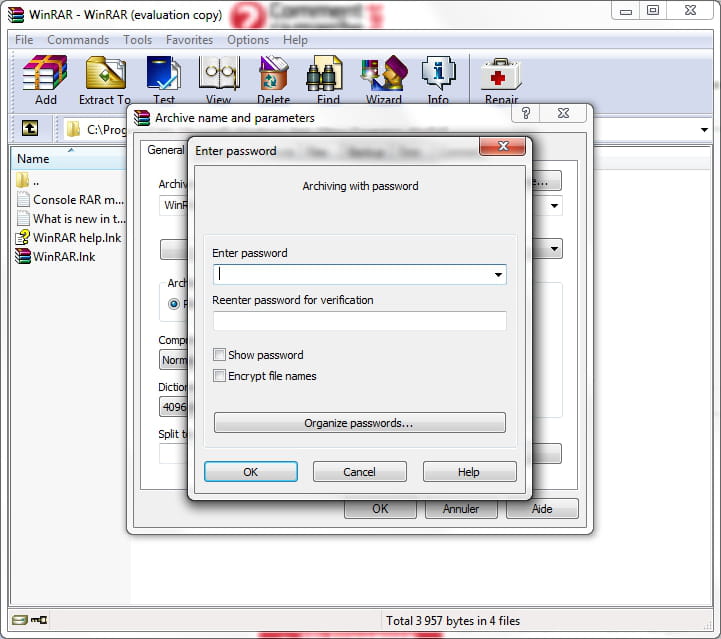Click the Find binoculars icon
721x639 pixels.
tap(324, 73)
